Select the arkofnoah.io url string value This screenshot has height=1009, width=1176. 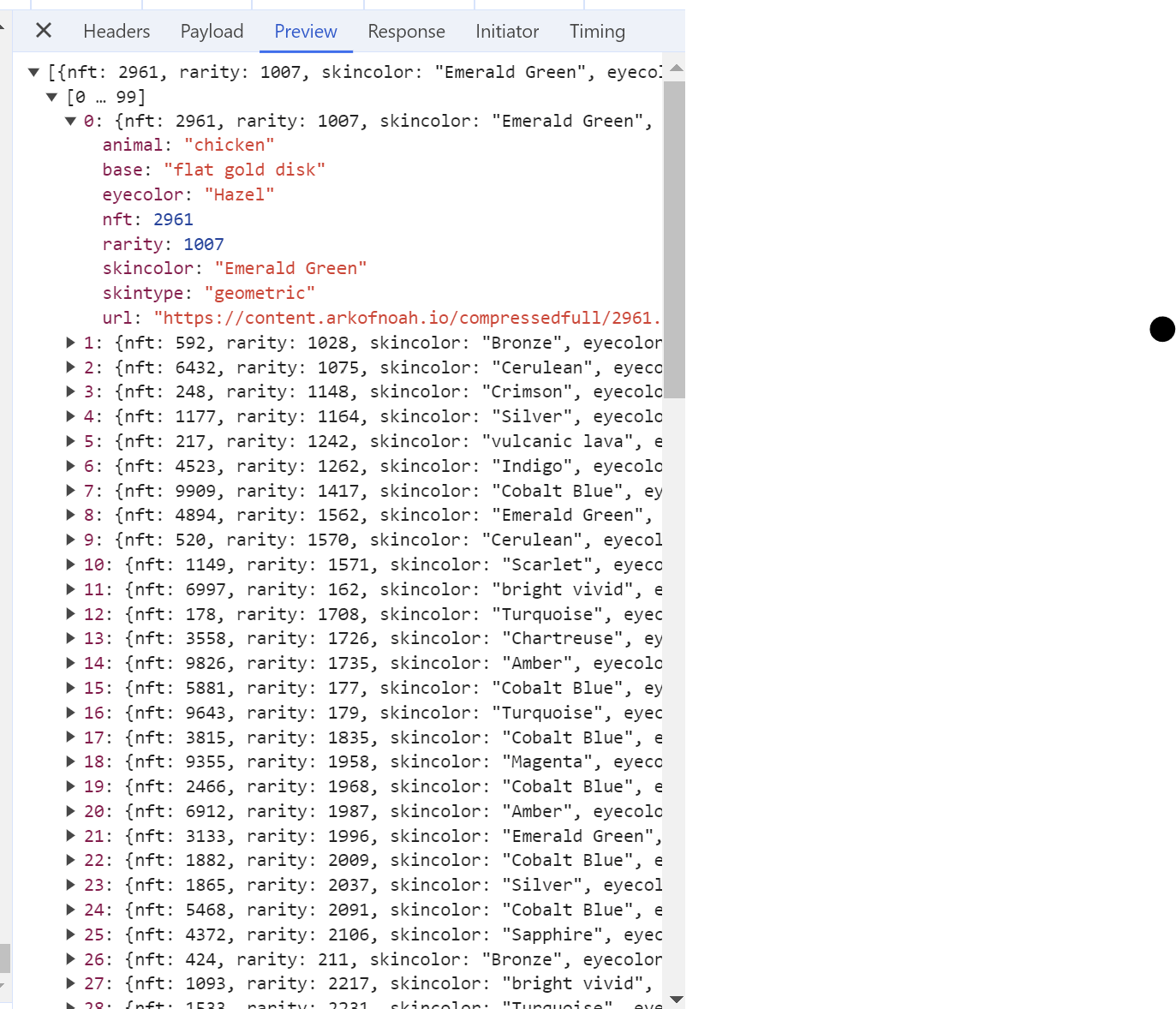coord(408,319)
